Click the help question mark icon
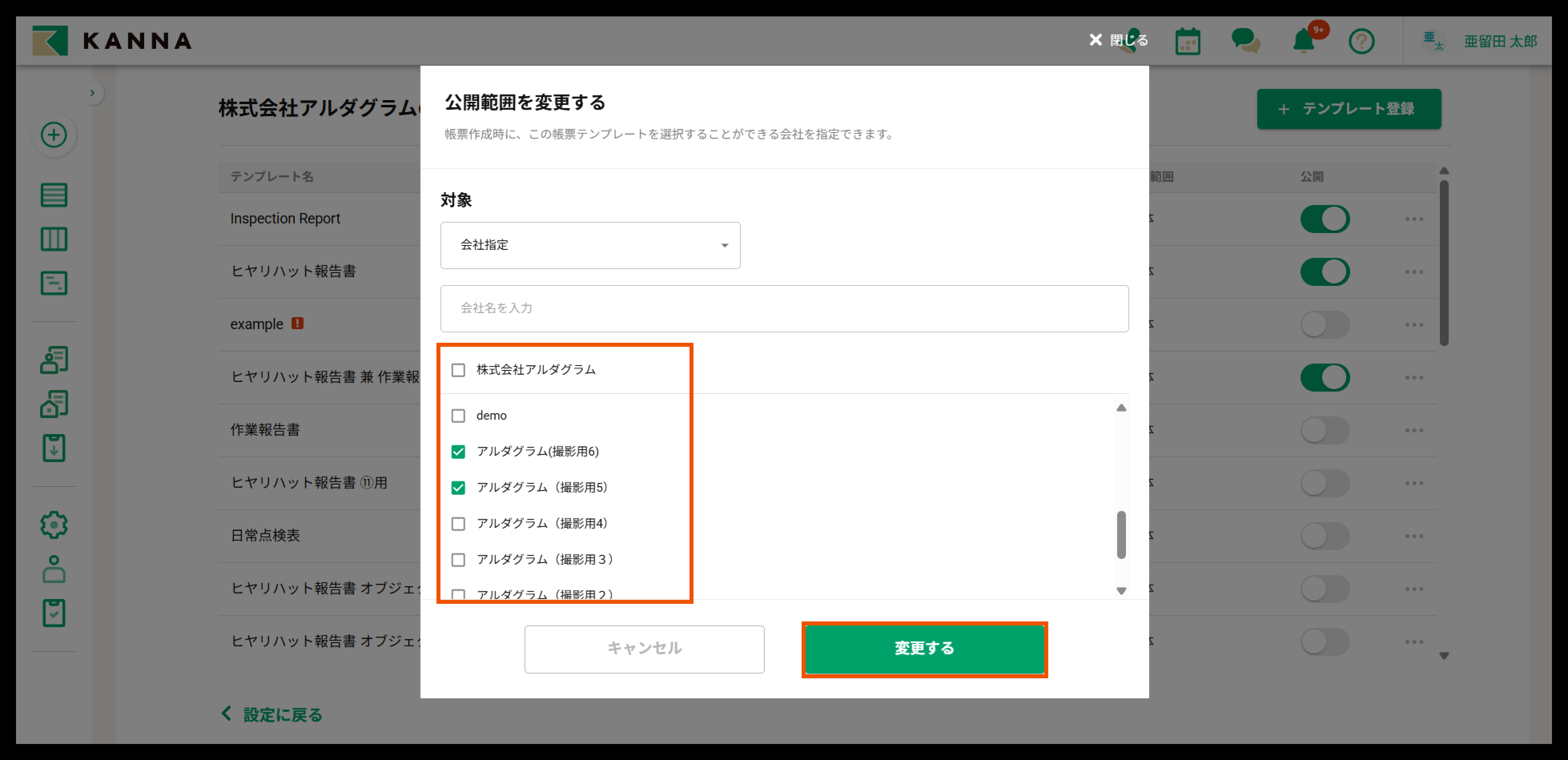The width and height of the screenshot is (1568, 760). [x=1361, y=41]
